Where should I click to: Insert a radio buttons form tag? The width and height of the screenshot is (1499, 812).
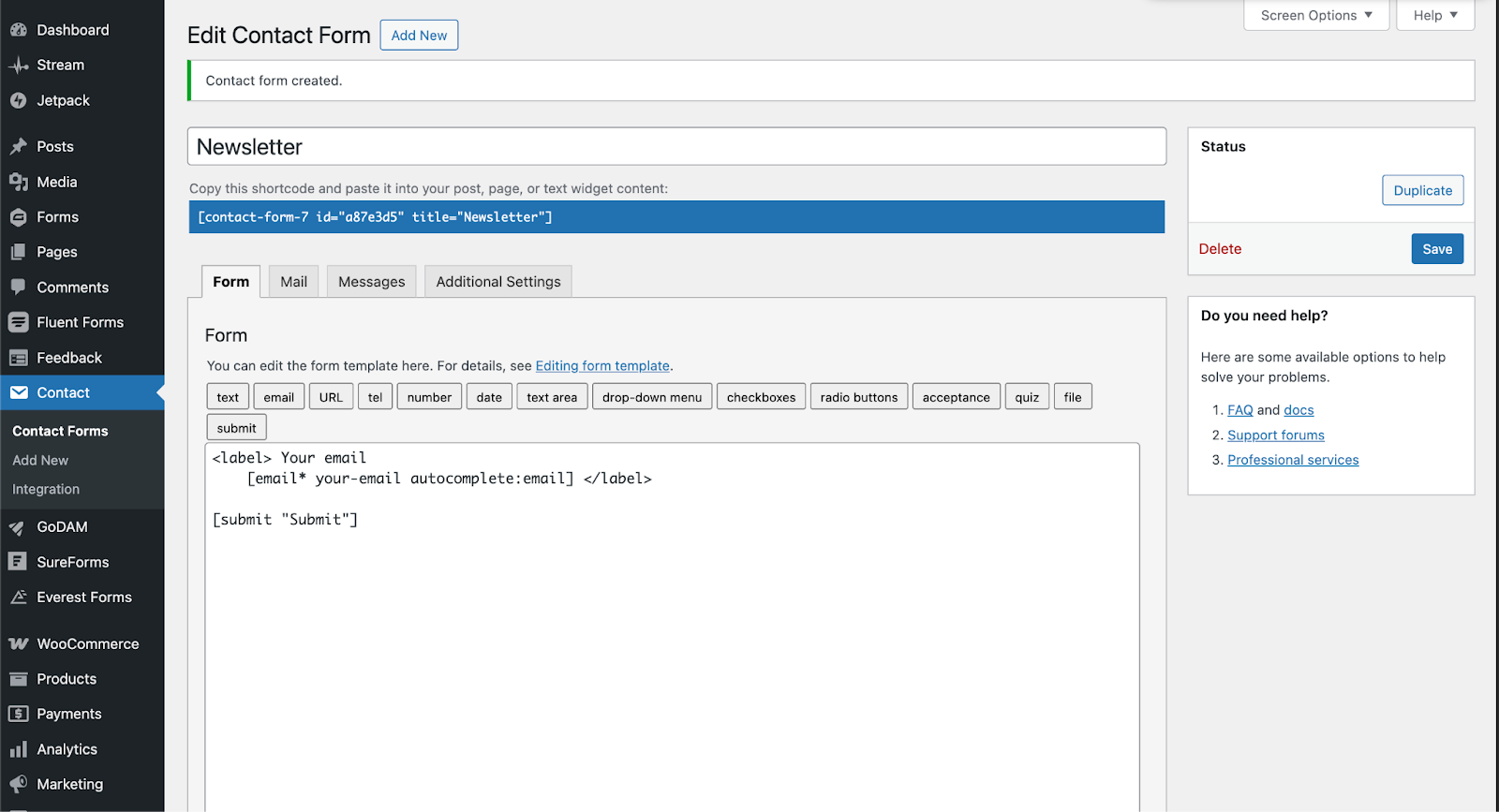click(858, 397)
